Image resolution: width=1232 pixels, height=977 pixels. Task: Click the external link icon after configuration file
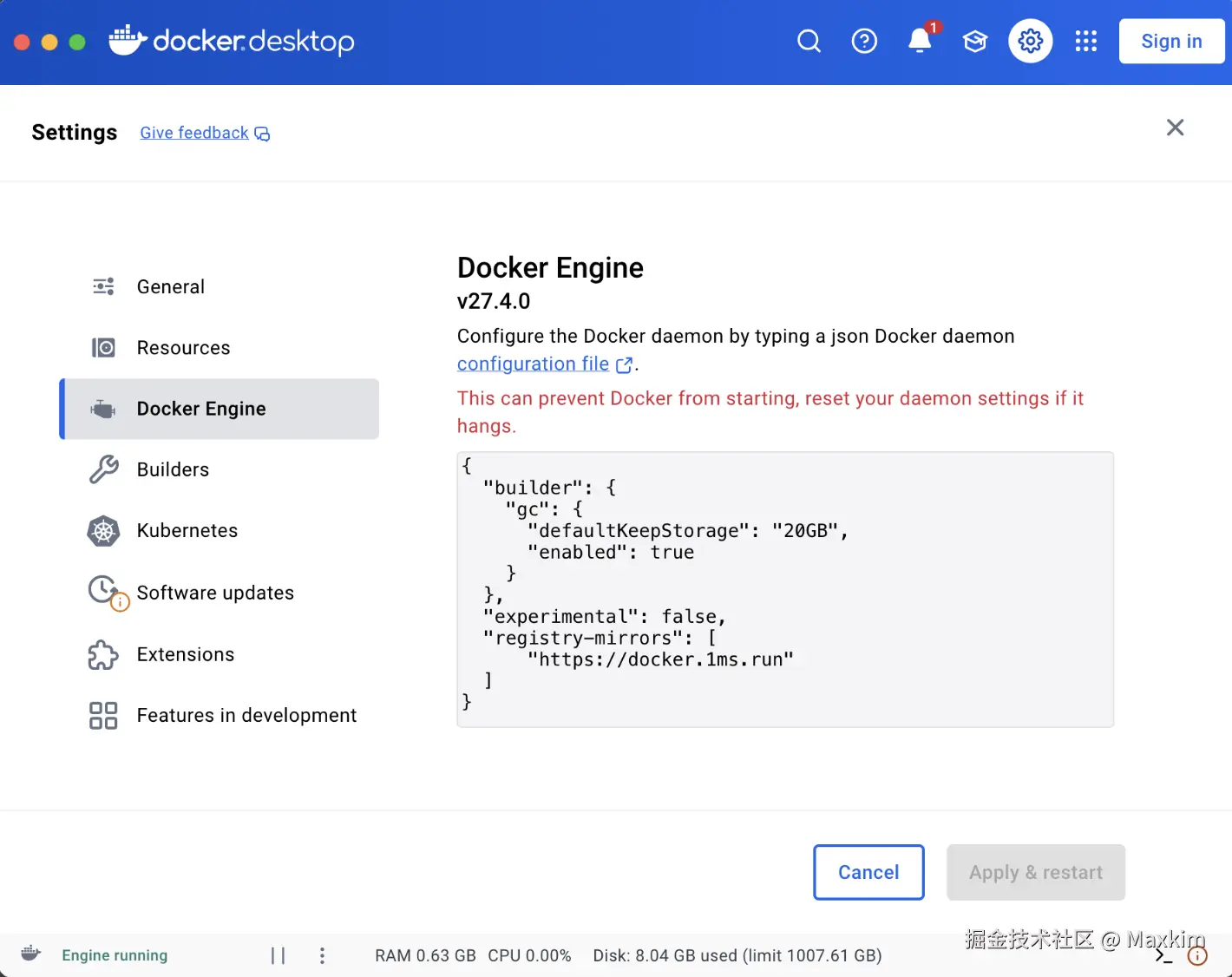point(624,365)
